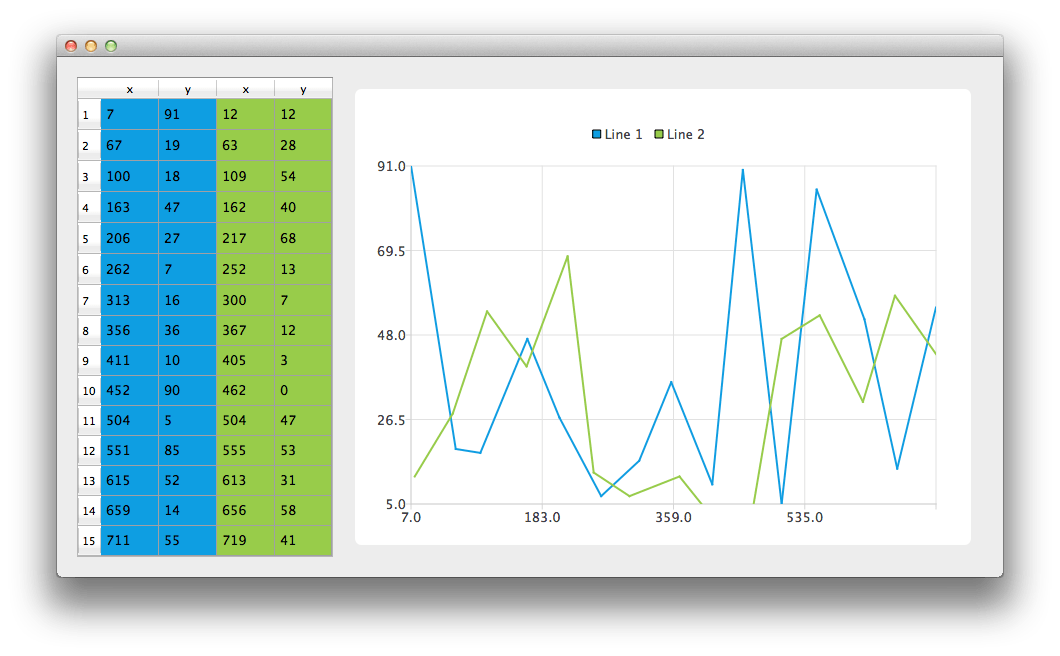
Task: Click the blue cell containing value 91
Action: (187, 114)
